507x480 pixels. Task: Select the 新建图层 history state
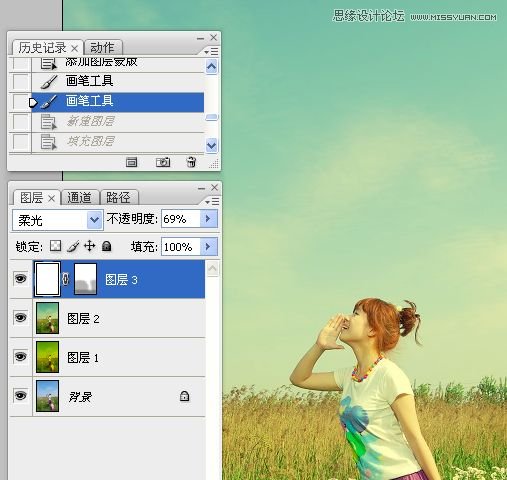[90, 121]
